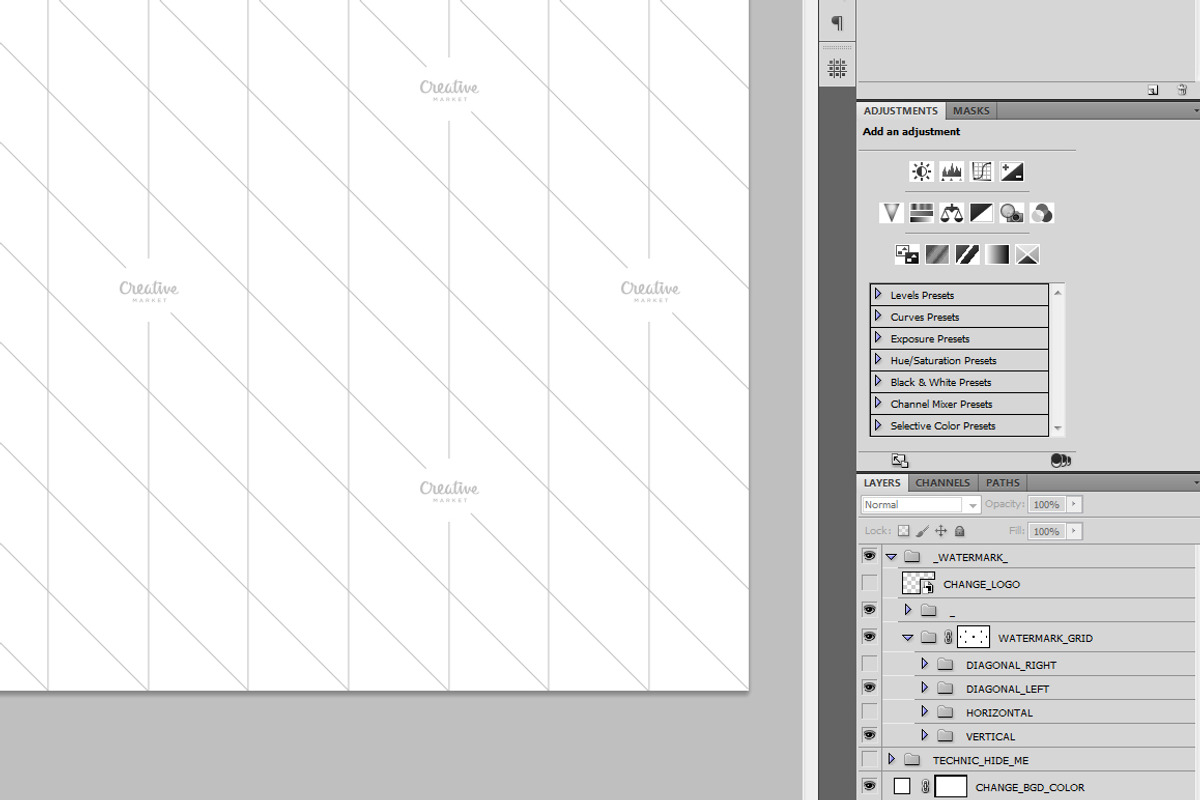
Task: Click CHANGE_BGD_COLOR color swatch thumbnail
Action: coord(902,787)
